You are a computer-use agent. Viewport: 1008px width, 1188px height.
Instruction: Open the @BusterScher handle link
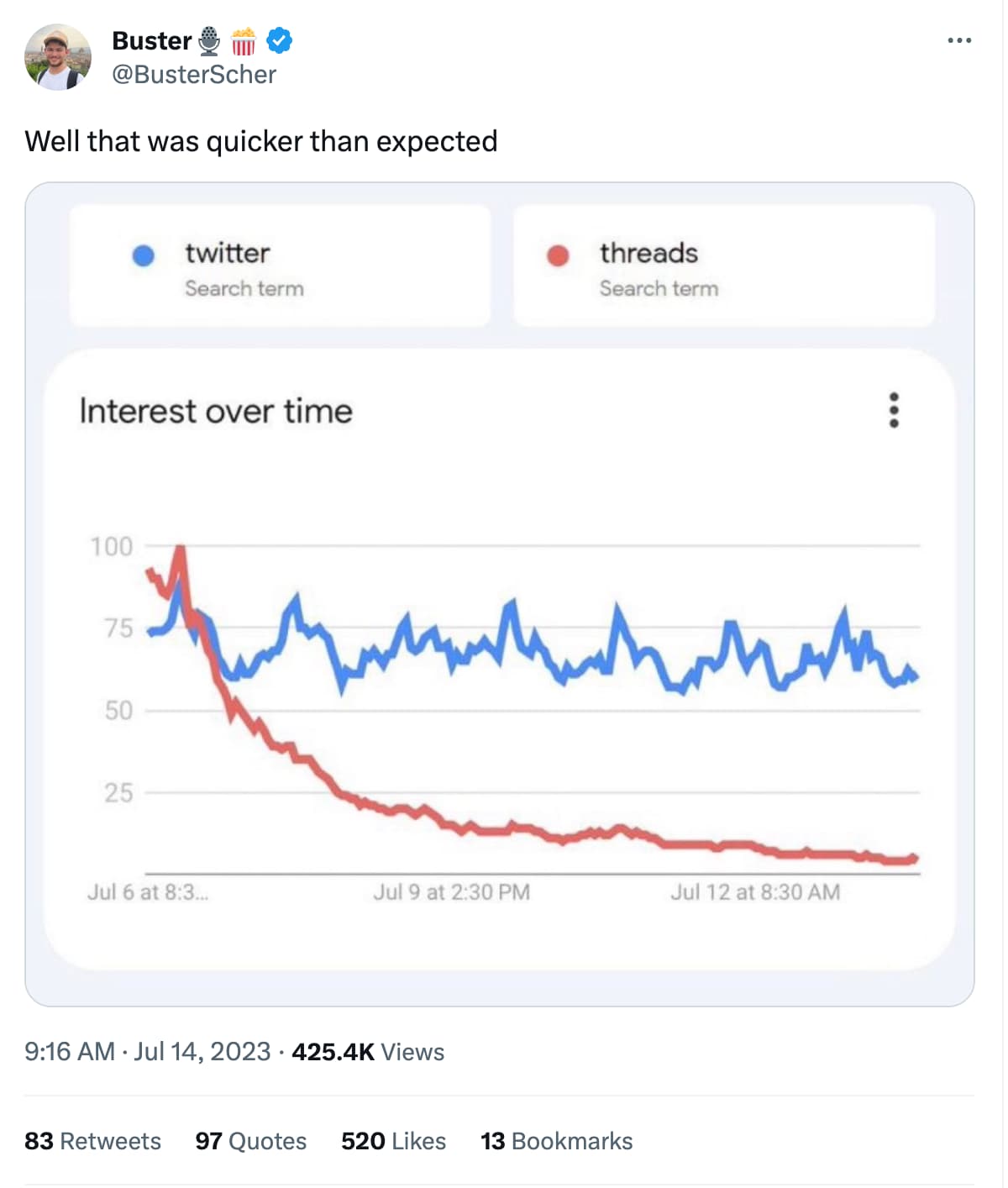tap(194, 75)
